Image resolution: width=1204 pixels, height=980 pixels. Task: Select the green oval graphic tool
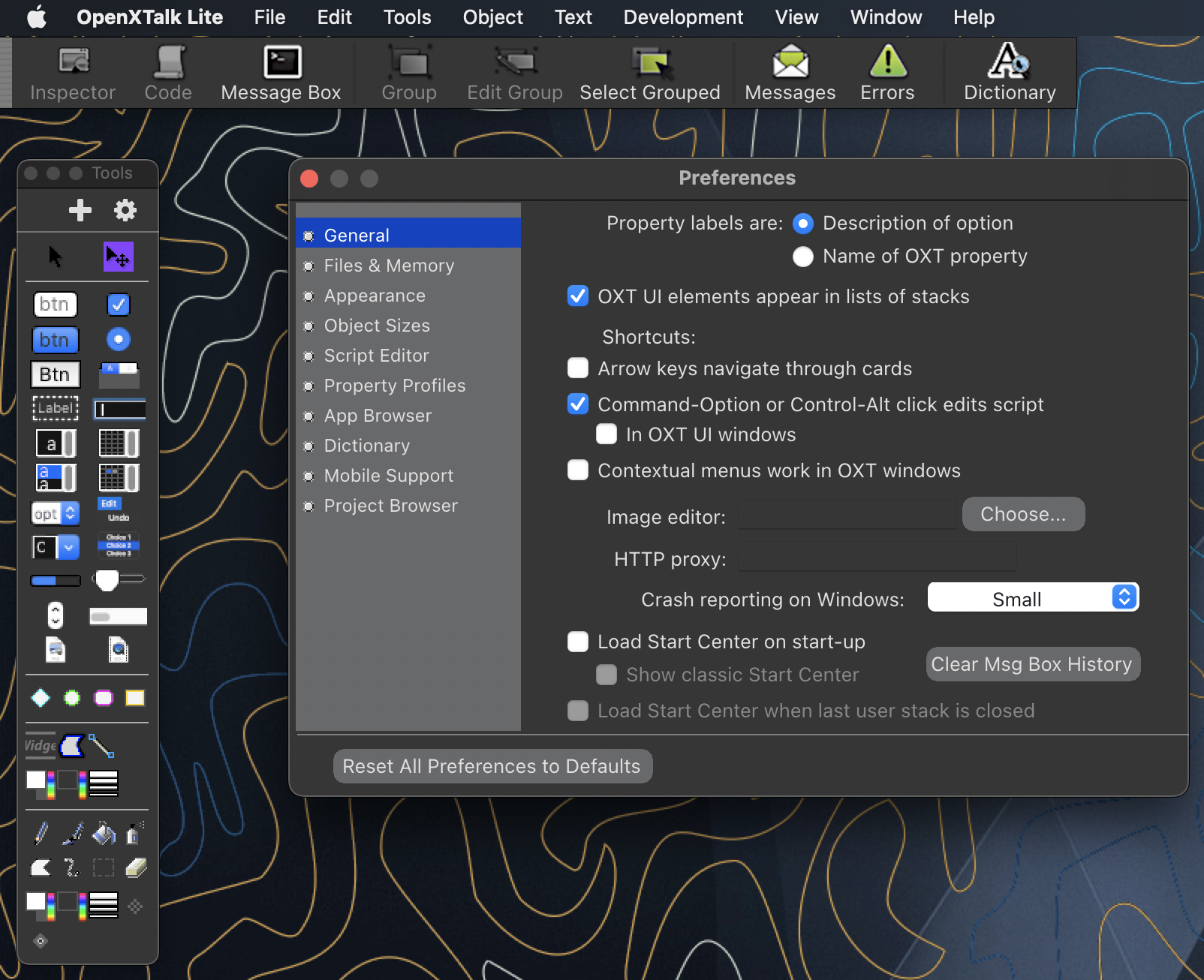tap(72, 699)
